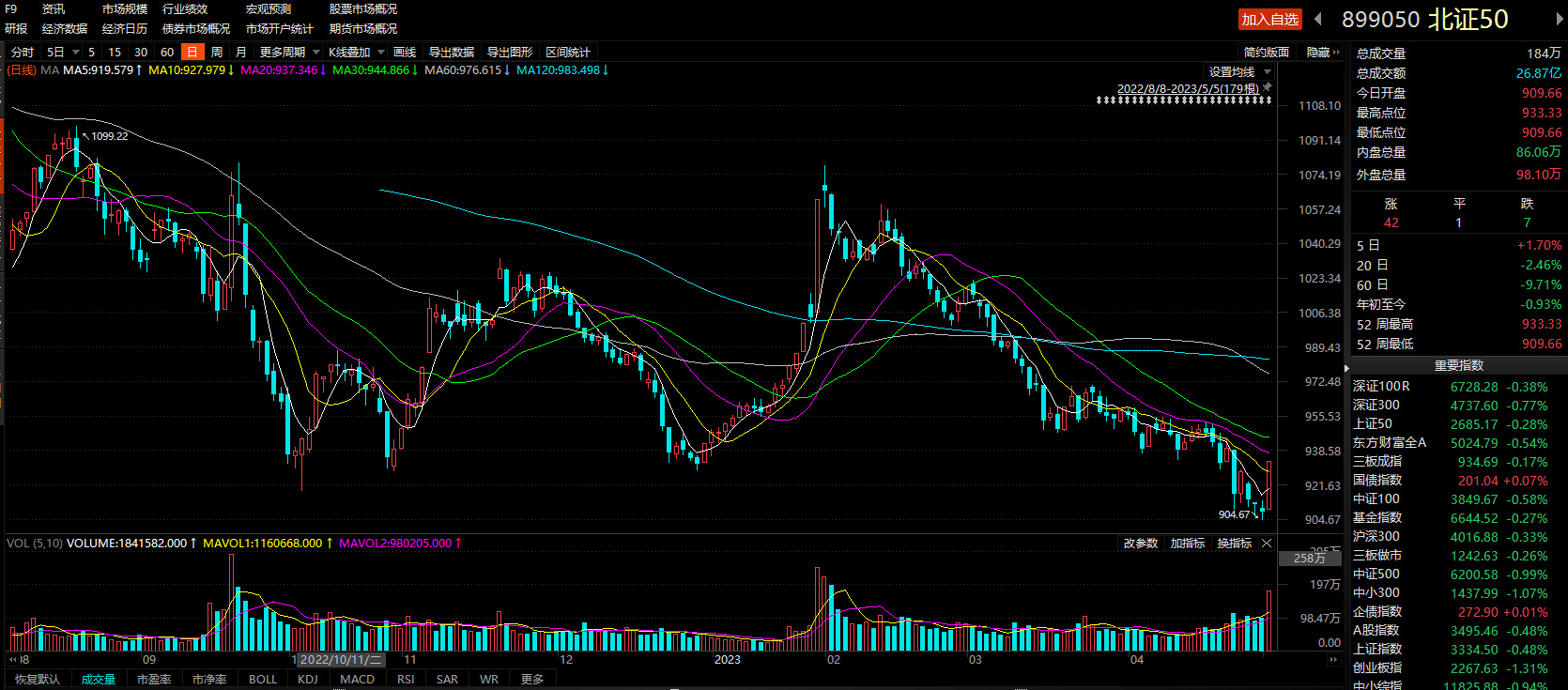
Task: Click the 导出数据 button
Action: click(452, 53)
